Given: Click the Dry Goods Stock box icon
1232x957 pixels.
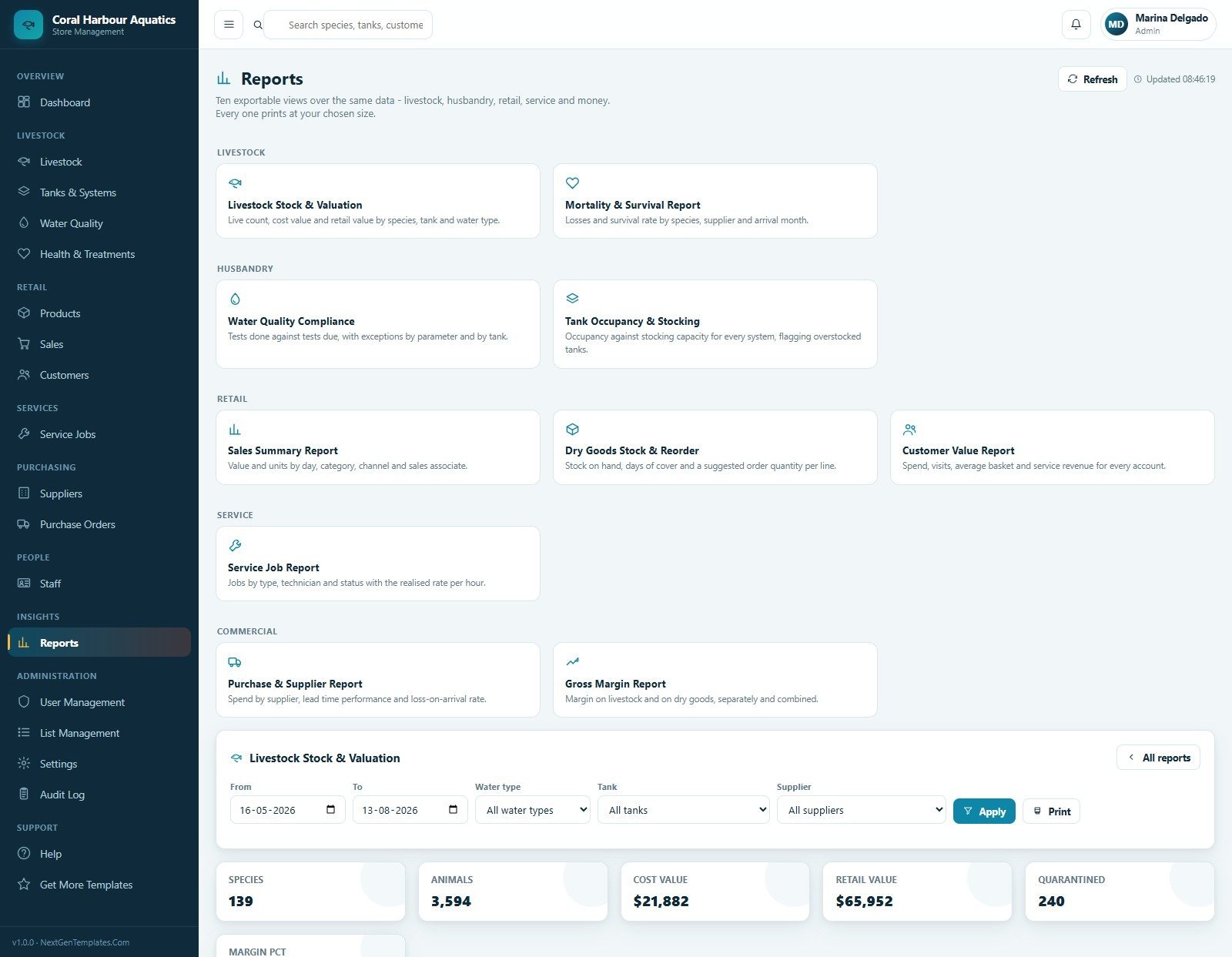Looking at the screenshot, I should point(572,429).
